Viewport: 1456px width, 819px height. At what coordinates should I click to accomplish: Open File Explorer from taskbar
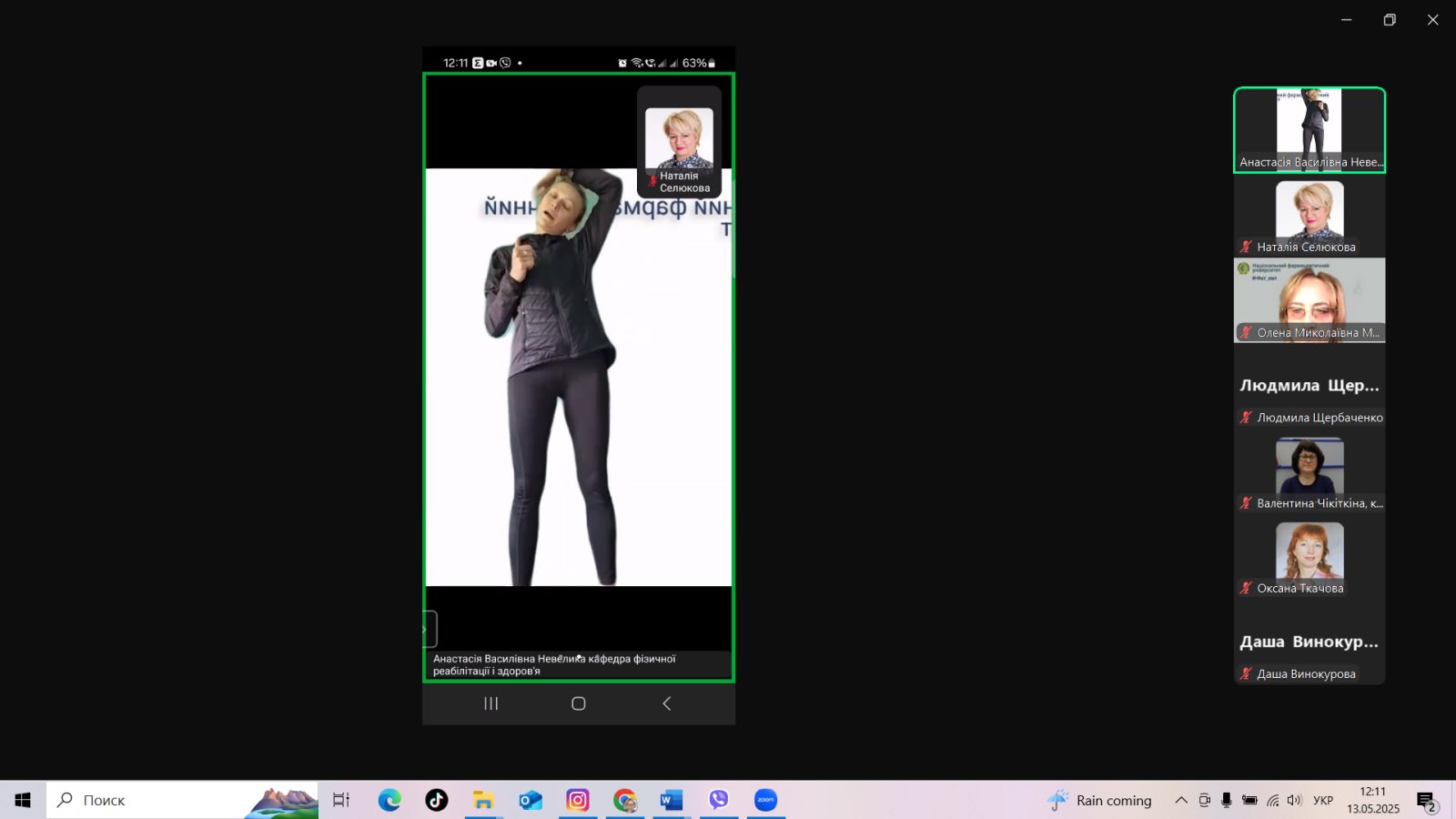coord(483,800)
